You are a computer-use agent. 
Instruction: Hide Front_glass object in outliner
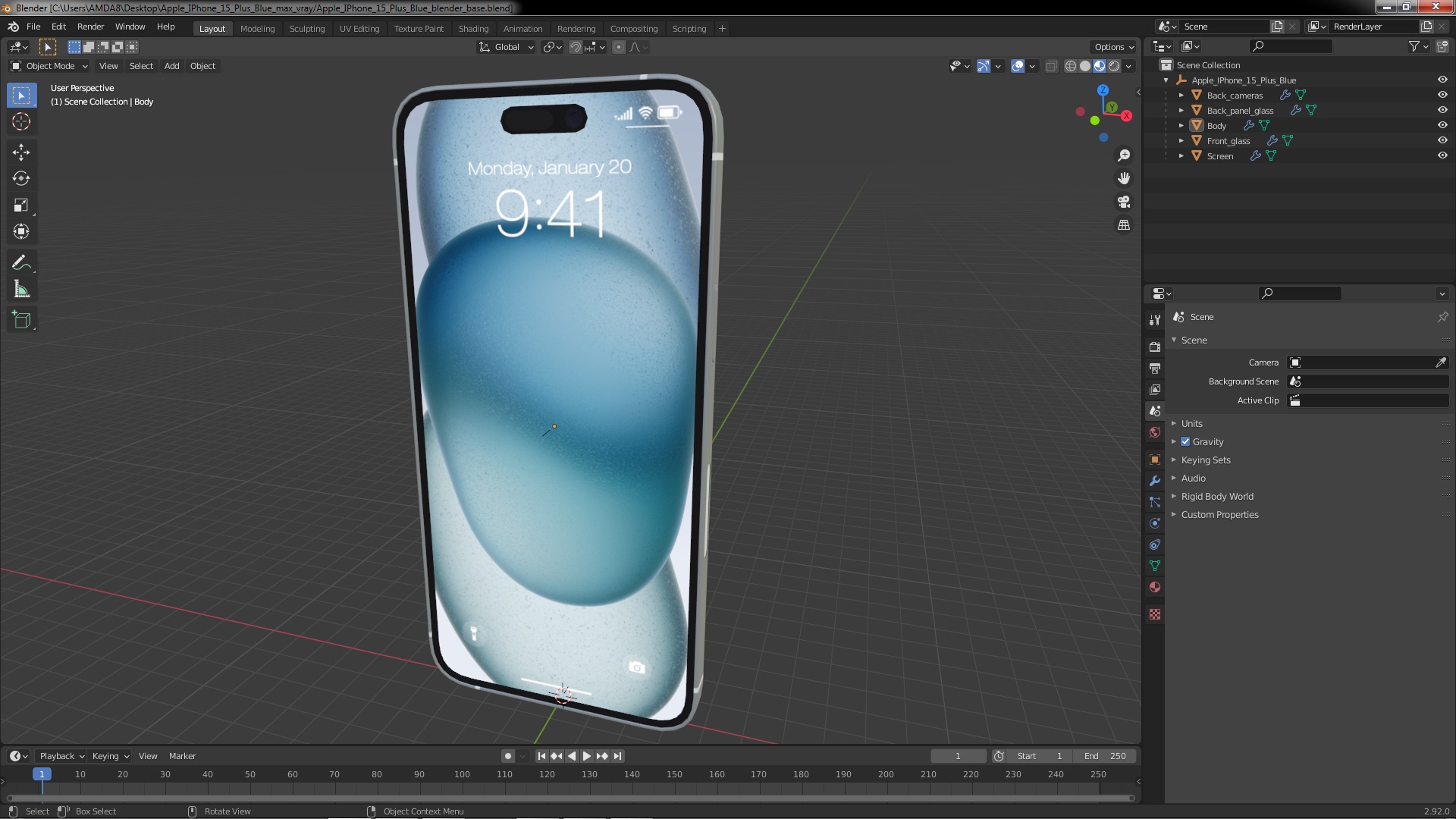1442,140
